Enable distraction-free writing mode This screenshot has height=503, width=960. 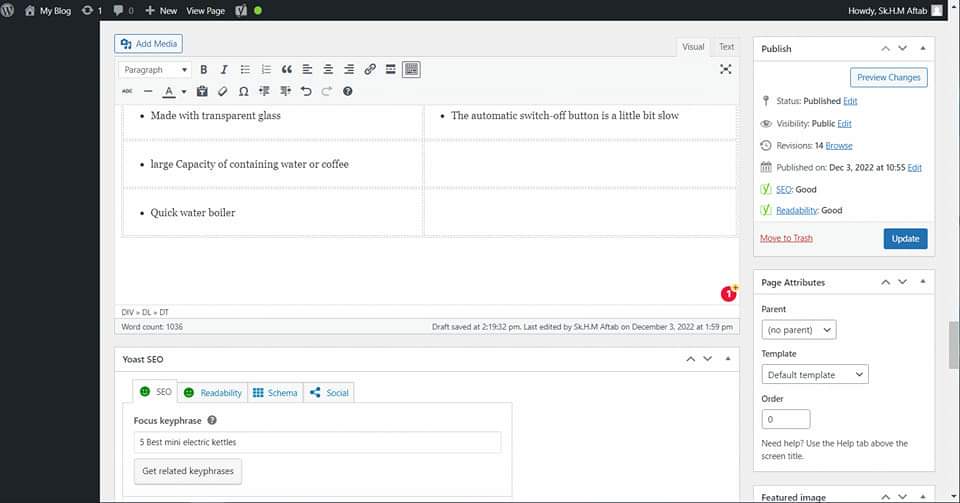(725, 69)
